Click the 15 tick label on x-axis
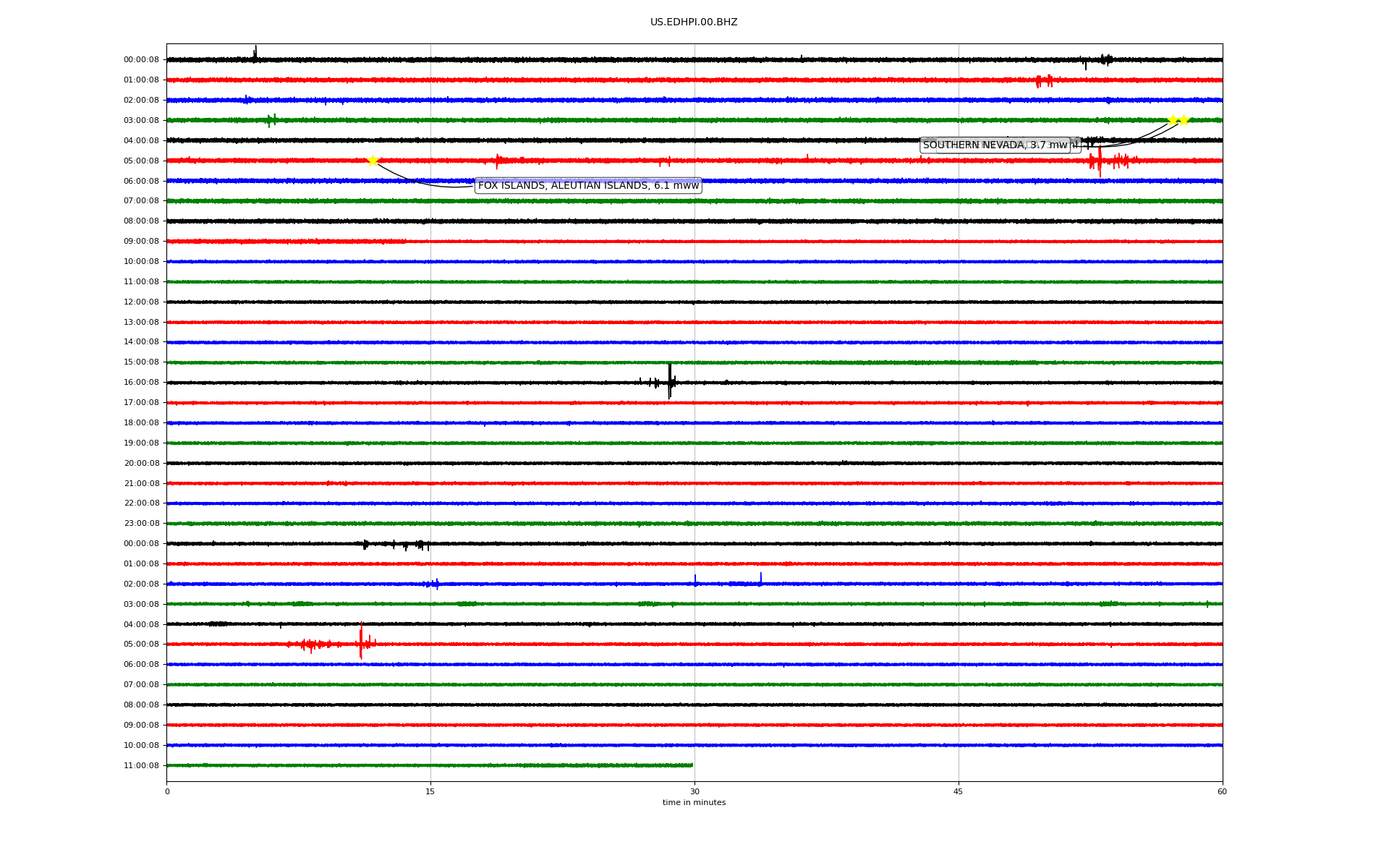1389x868 pixels. pyautogui.click(x=430, y=791)
